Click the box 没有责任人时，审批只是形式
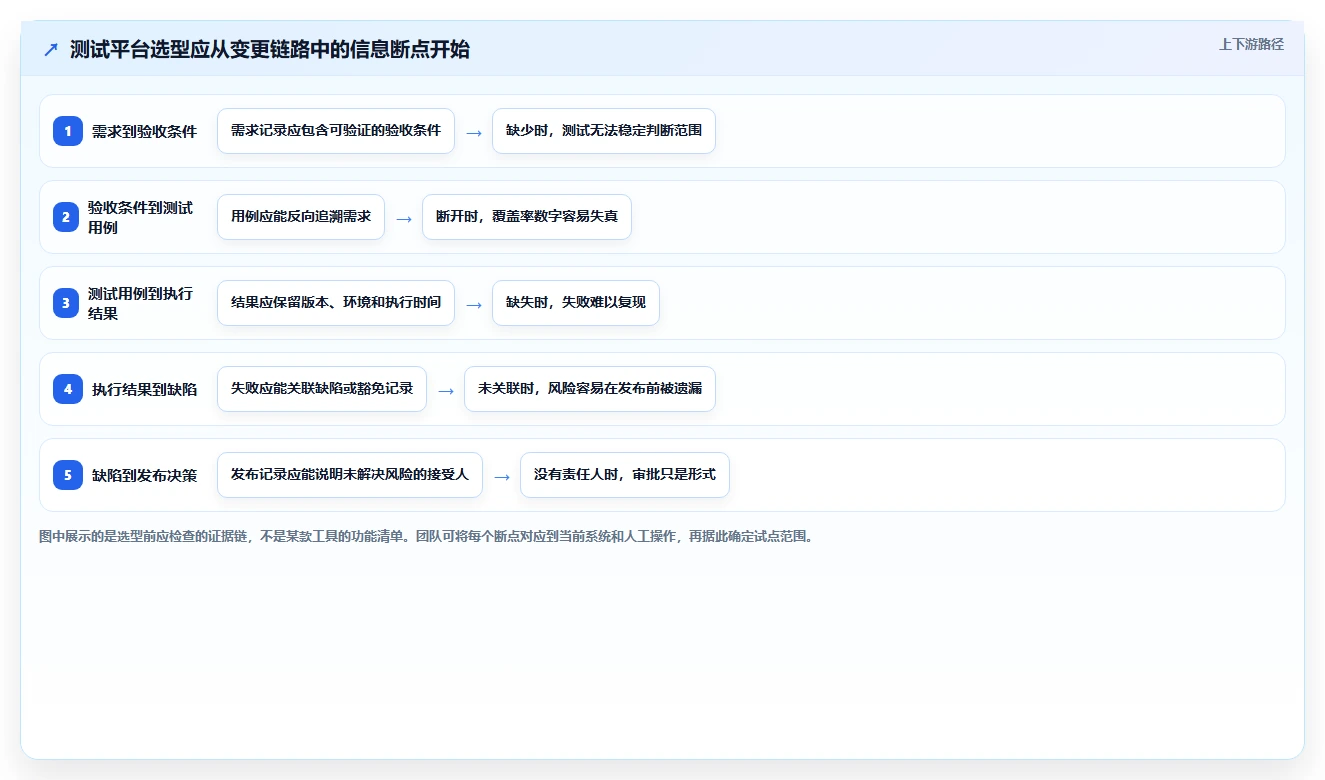Image resolution: width=1325 pixels, height=780 pixels. click(625, 475)
